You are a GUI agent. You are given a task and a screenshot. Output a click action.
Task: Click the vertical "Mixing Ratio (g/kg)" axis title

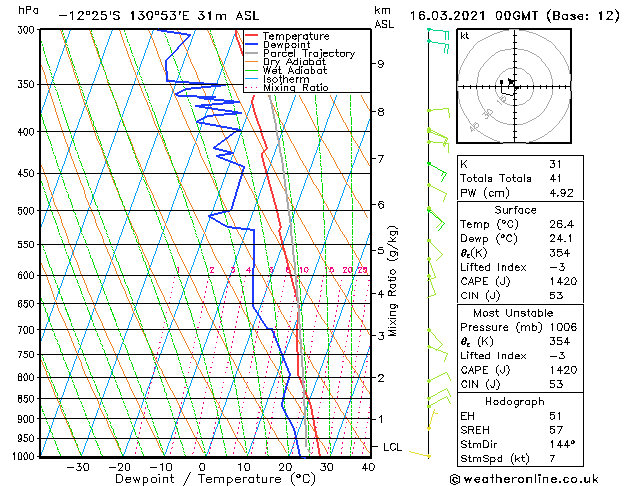[x=392, y=281]
